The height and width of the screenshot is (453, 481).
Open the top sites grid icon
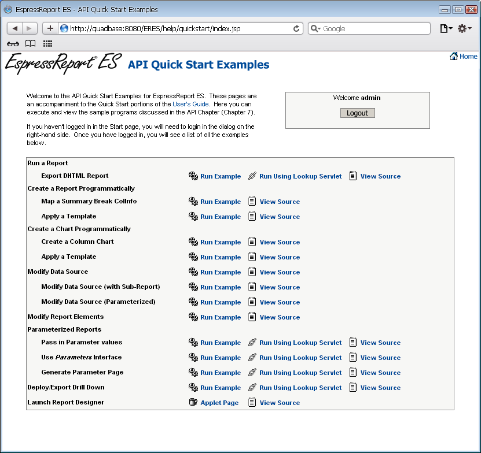(48, 44)
